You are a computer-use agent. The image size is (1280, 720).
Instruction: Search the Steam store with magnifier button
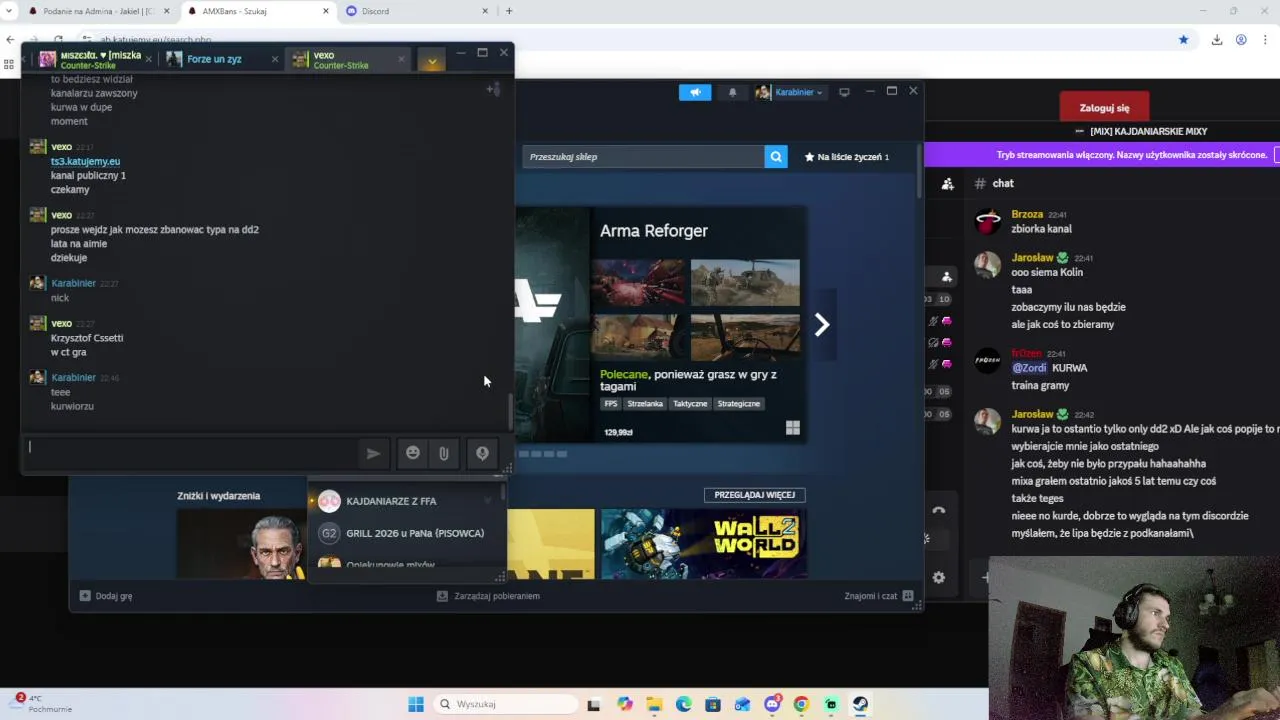pos(776,157)
